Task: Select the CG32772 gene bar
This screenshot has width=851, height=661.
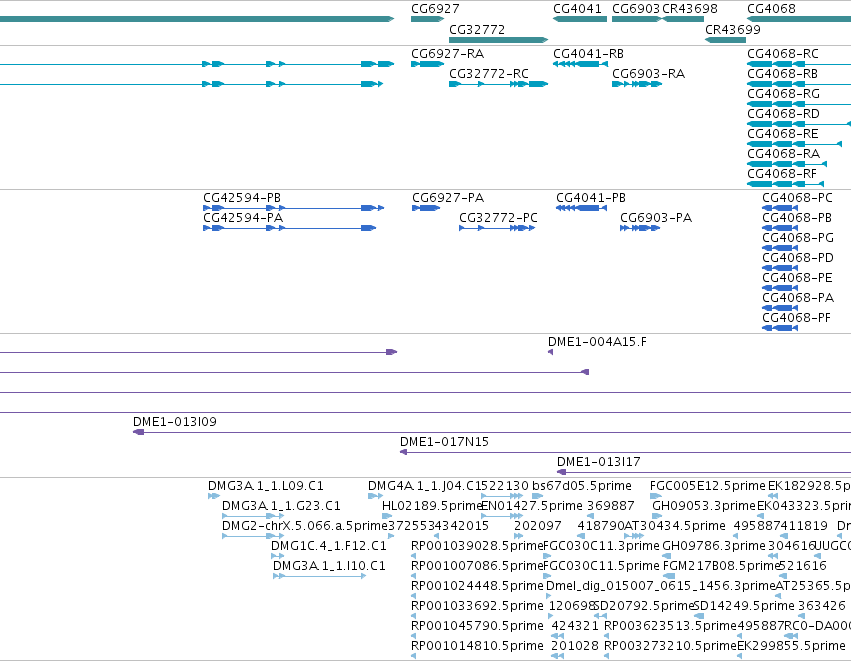Action: tap(498, 40)
